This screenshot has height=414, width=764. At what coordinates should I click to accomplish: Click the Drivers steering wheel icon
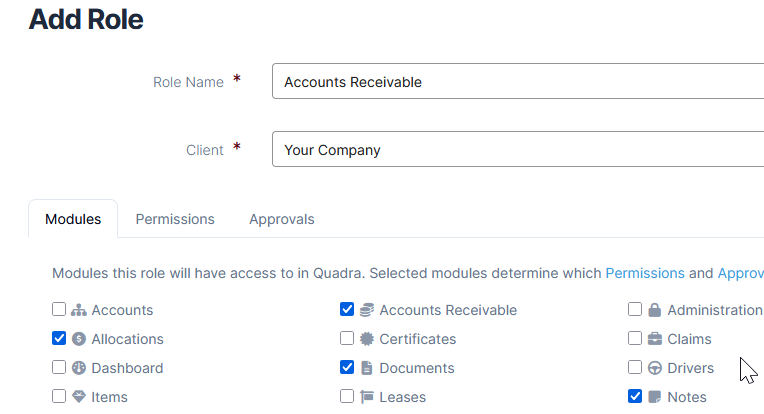click(x=655, y=368)
